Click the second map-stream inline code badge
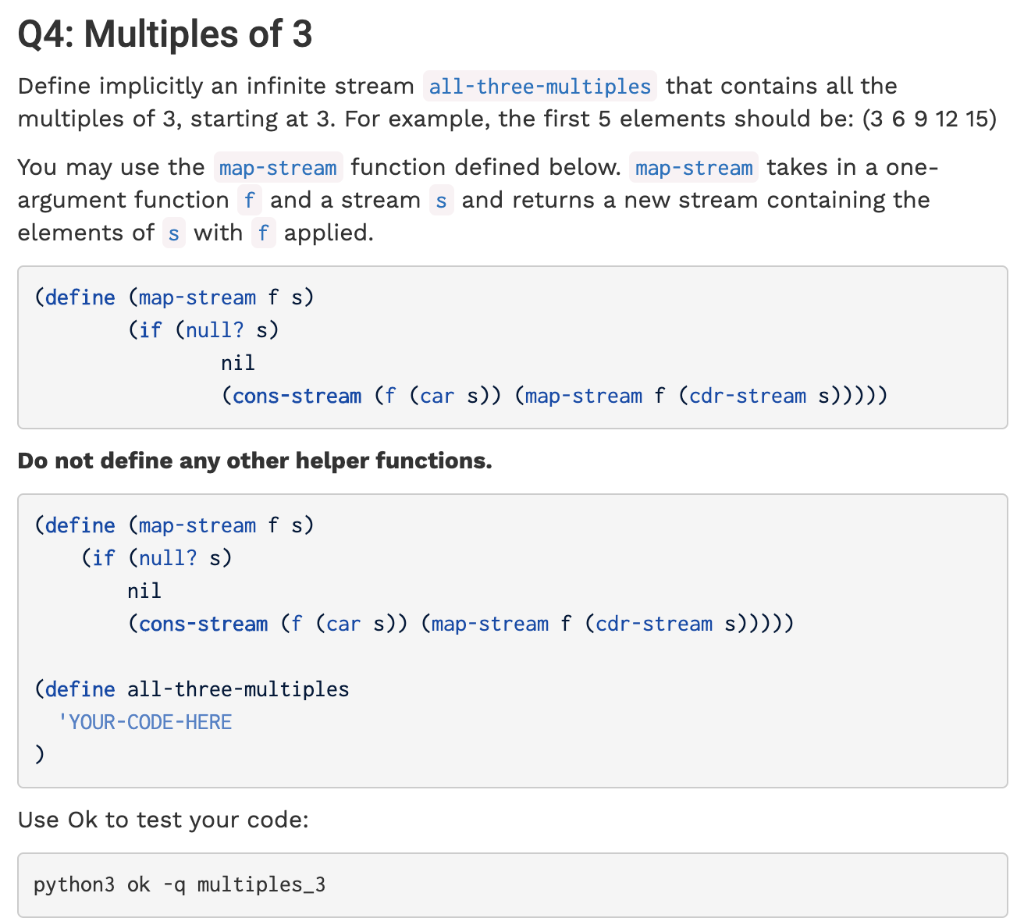1024x918 pixels. click(694, 167)
